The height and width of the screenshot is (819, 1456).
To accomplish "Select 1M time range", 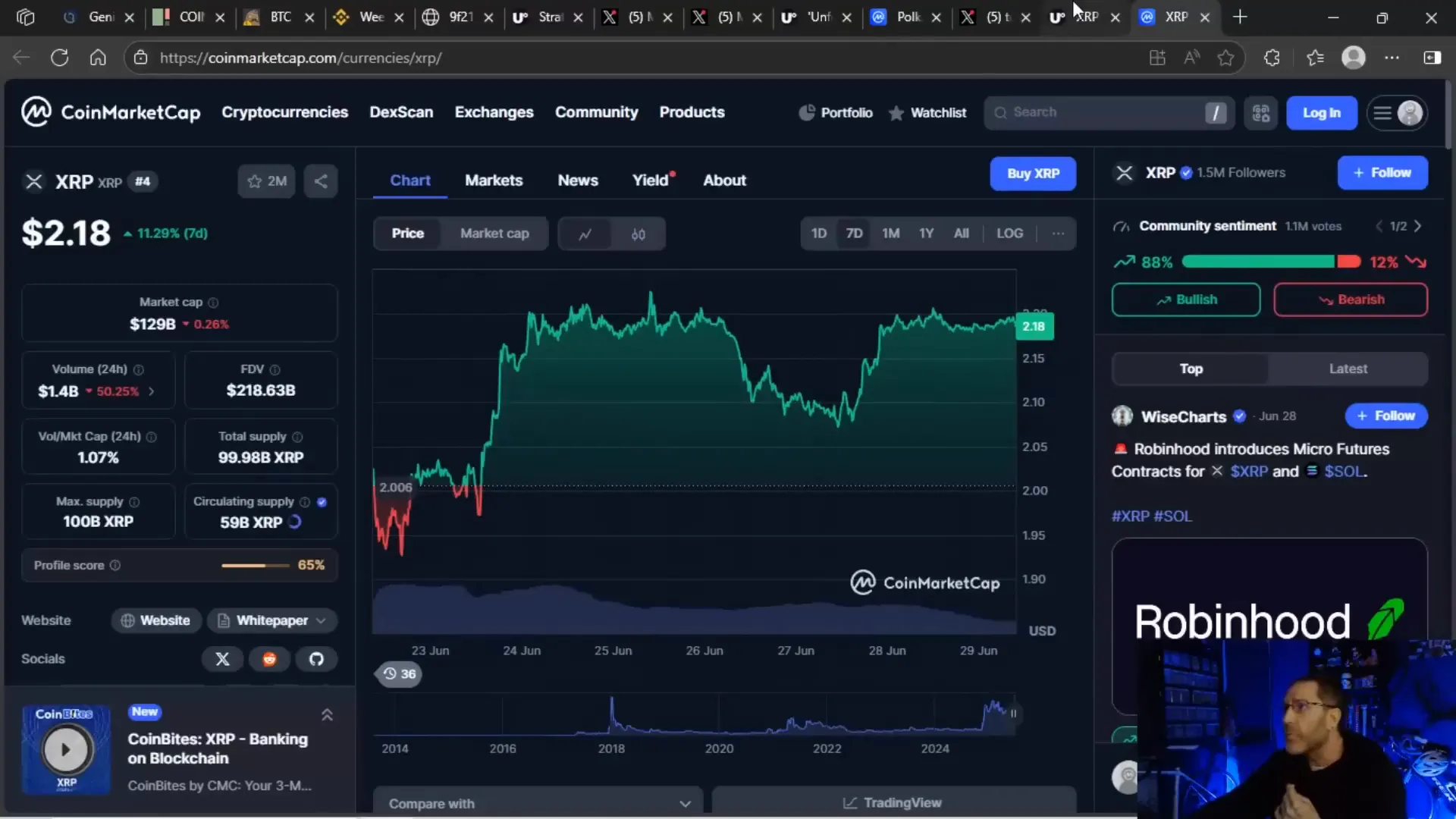I will click(891, 234).
